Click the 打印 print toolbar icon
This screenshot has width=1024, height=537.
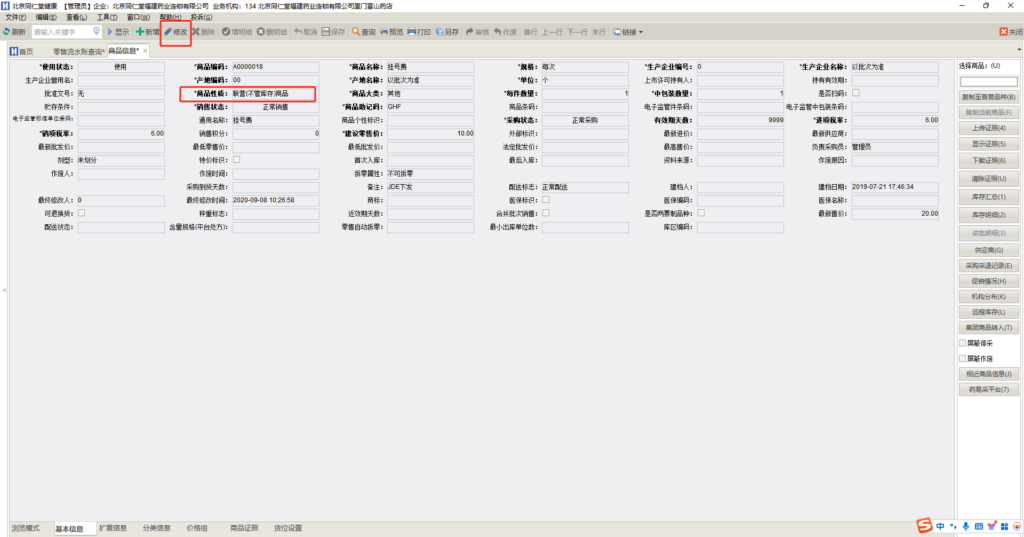[411, 31]
